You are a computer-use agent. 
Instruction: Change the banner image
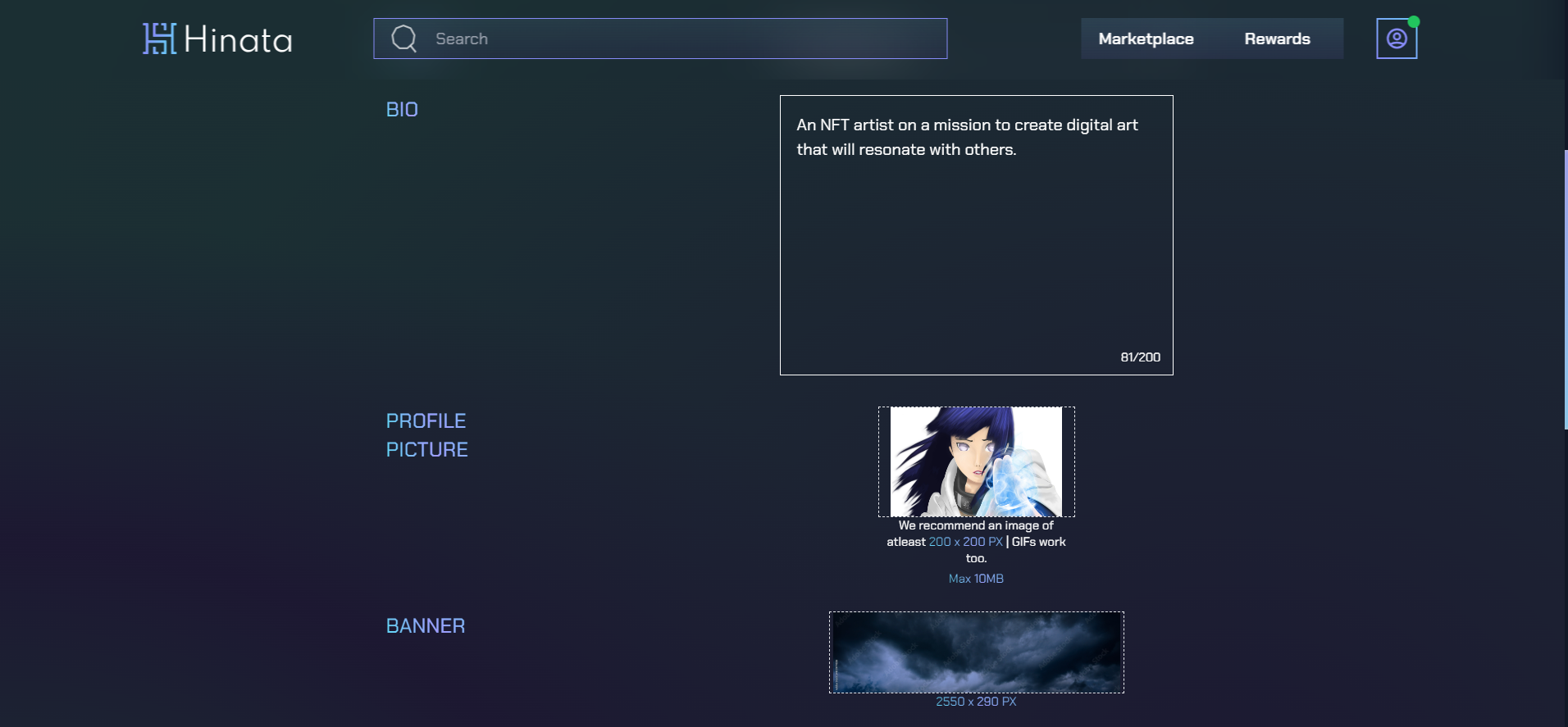(x=976, y=652)
